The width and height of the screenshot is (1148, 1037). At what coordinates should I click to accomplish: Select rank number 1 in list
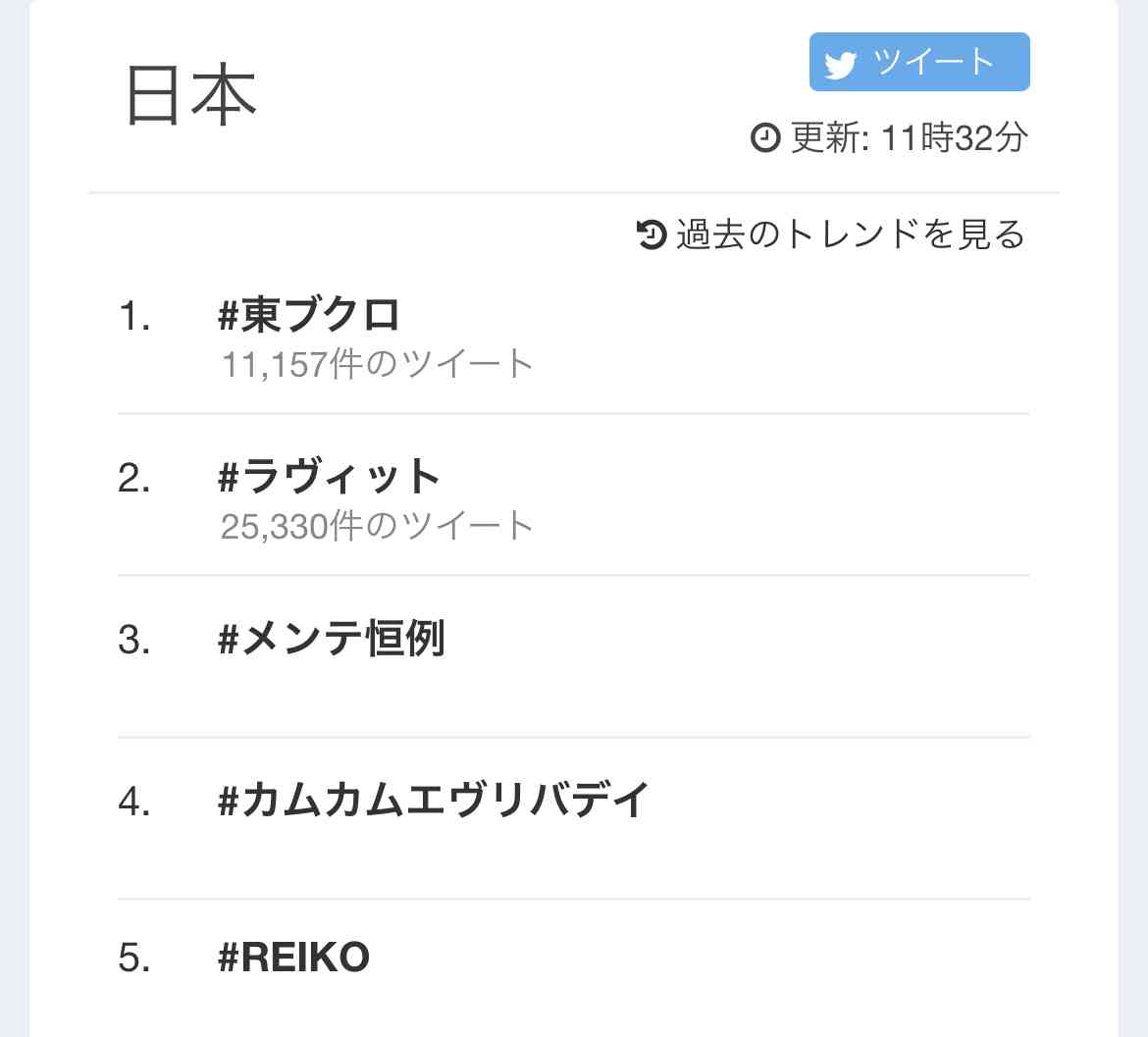point(134,317)
